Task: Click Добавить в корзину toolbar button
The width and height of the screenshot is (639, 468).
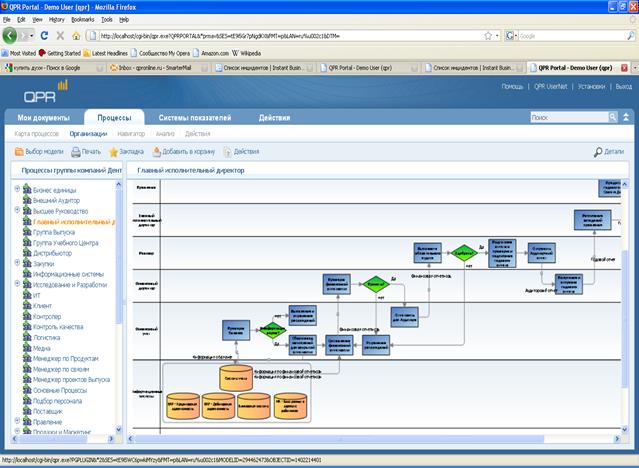Action: [184, 152]
